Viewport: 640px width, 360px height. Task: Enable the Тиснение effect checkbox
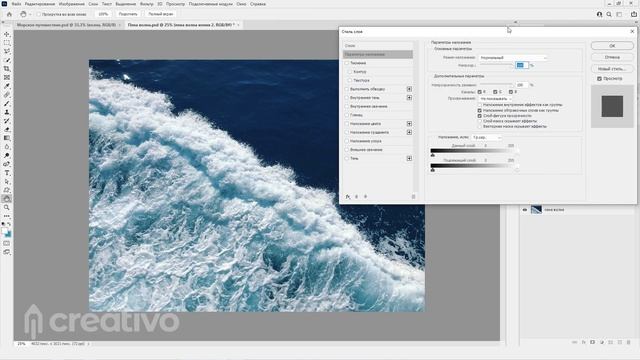pyautogui.click(x=347, y=63)
